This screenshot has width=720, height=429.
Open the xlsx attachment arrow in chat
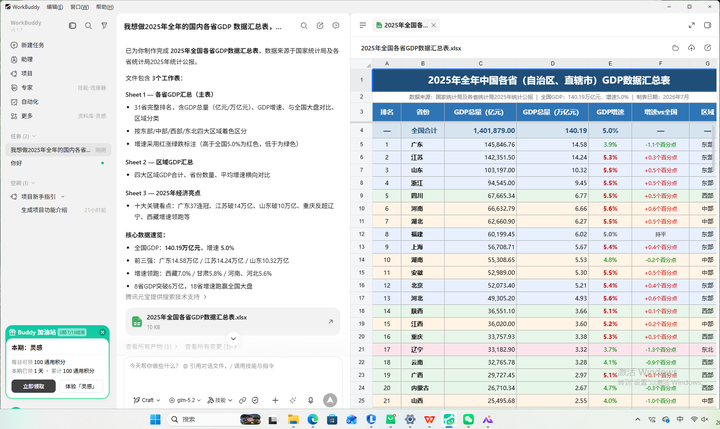(x=331, y=322)
